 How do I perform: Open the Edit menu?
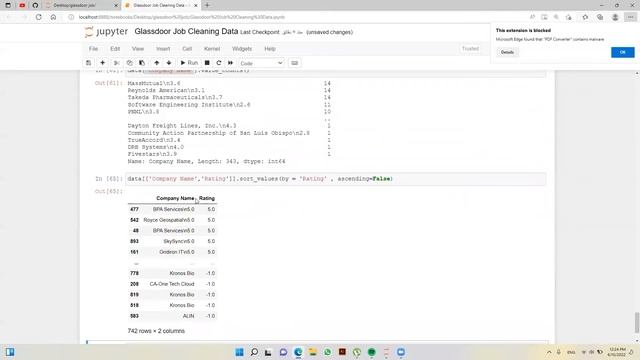(115, 49)
